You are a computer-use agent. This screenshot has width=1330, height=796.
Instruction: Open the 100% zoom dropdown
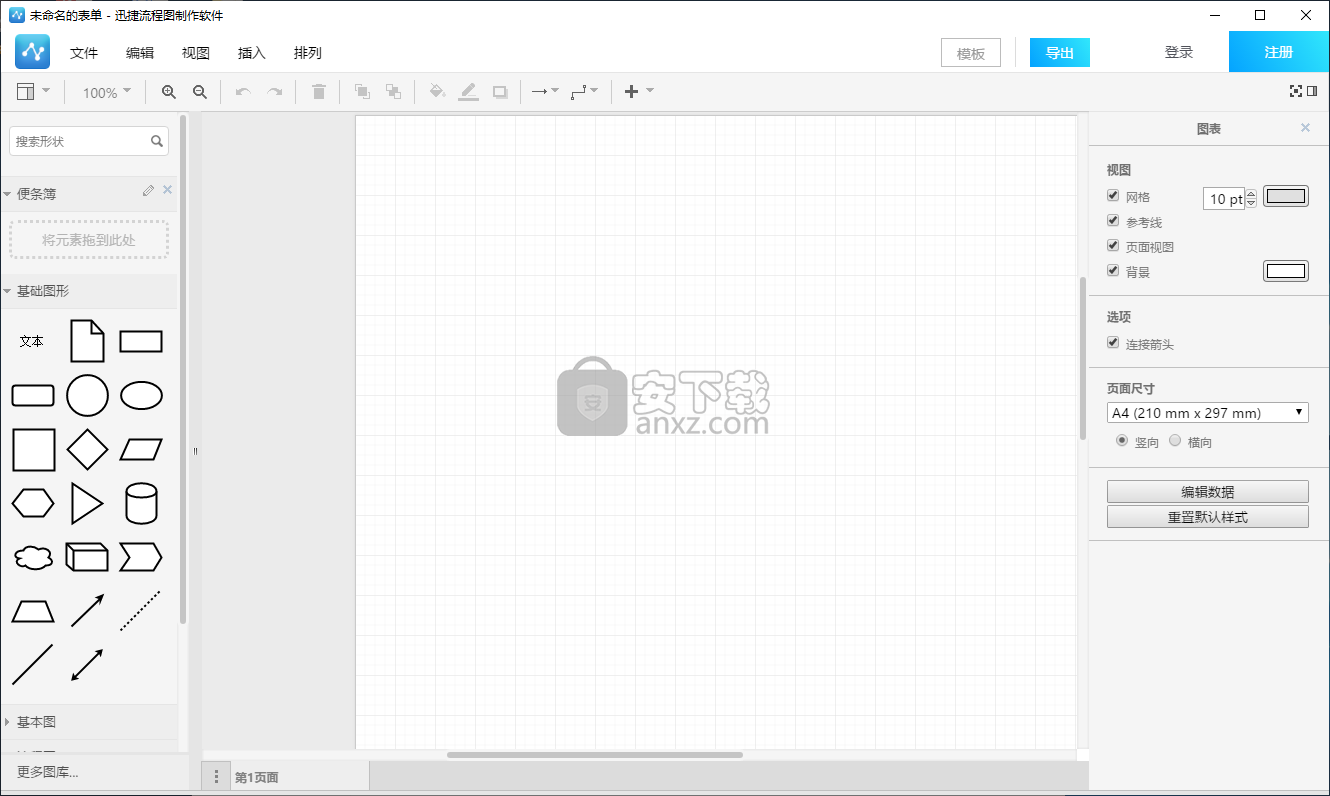pos(106,92)
